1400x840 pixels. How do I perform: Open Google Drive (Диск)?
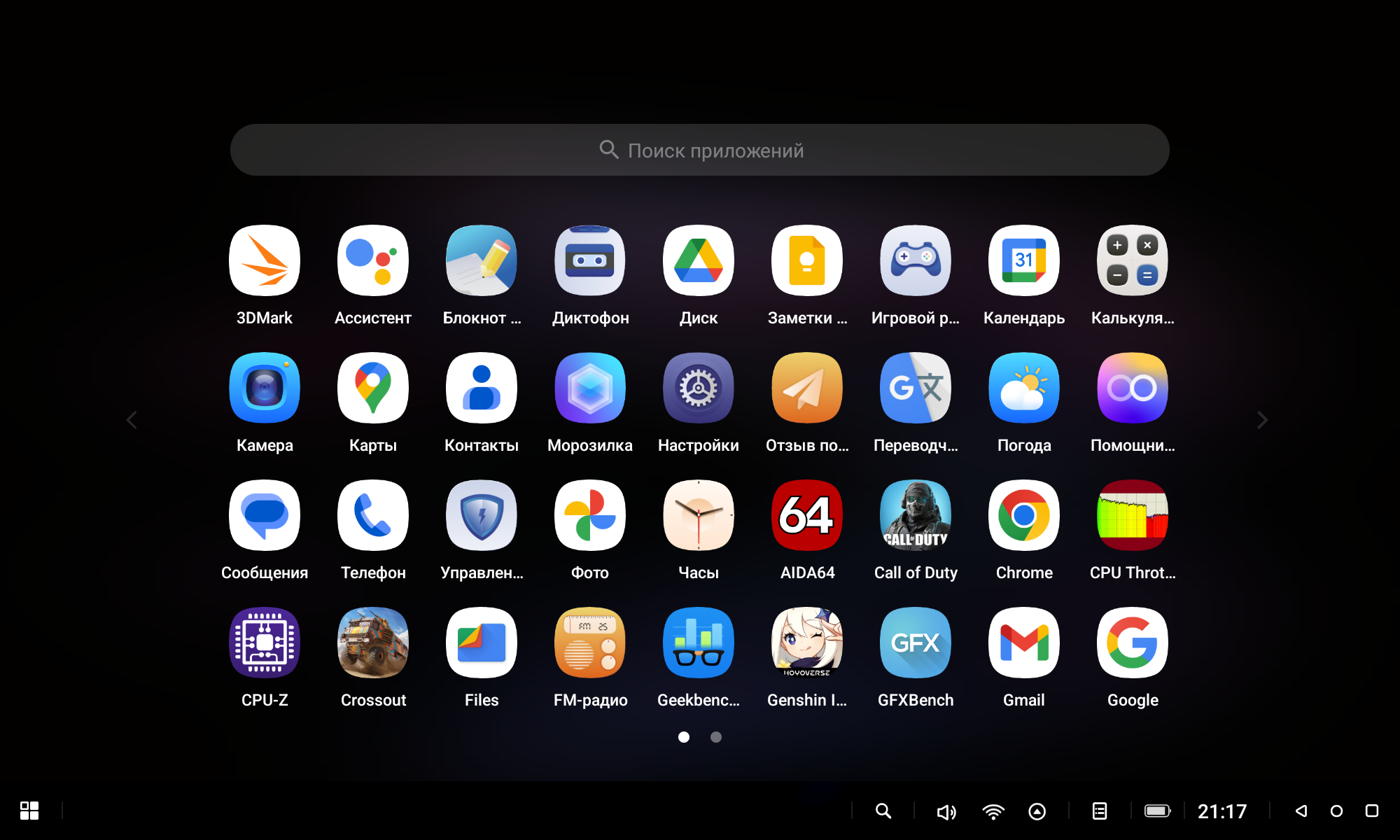699,260
